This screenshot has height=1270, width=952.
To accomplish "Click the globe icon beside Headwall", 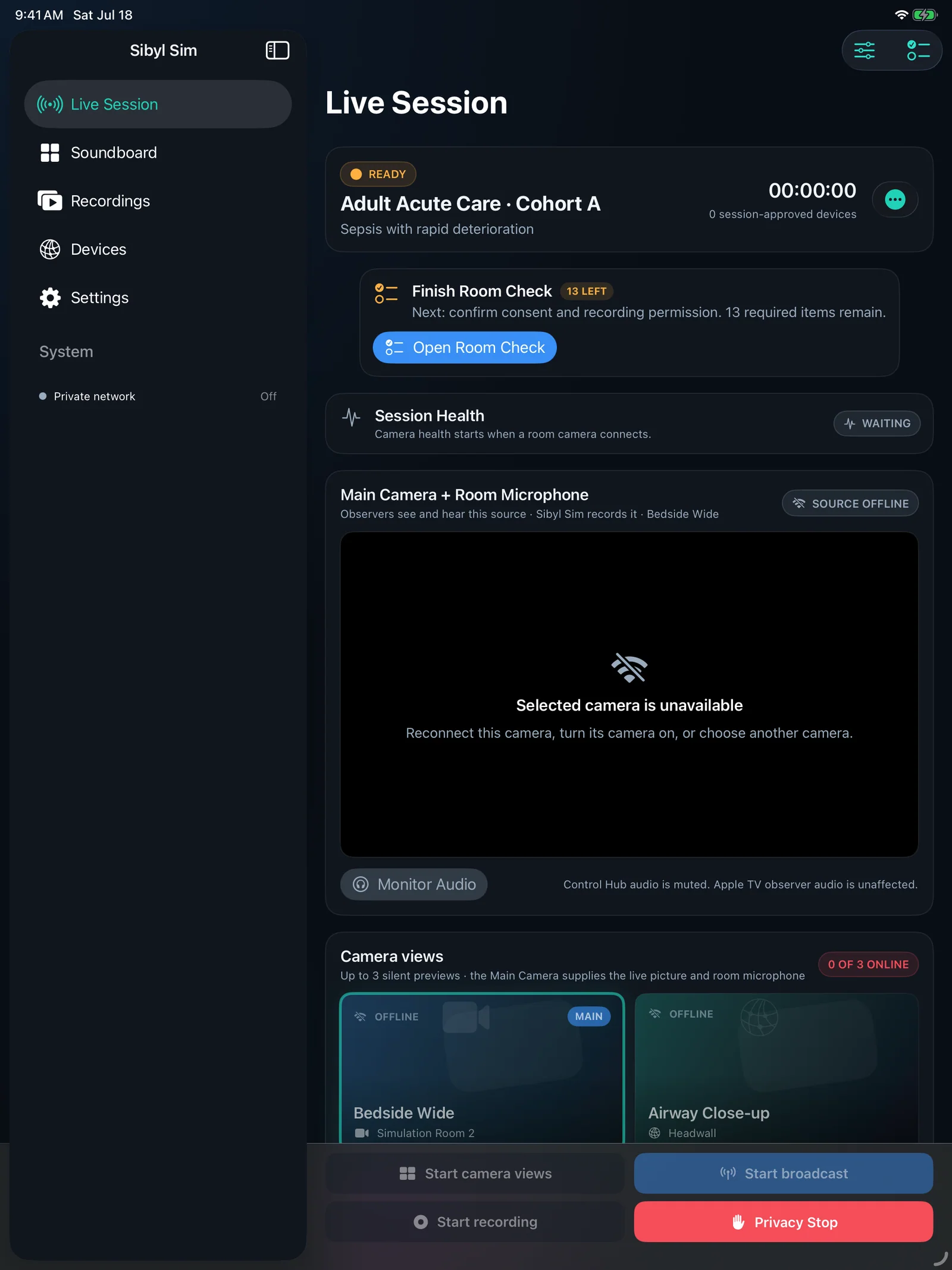I will click(x=654, y=1133).
